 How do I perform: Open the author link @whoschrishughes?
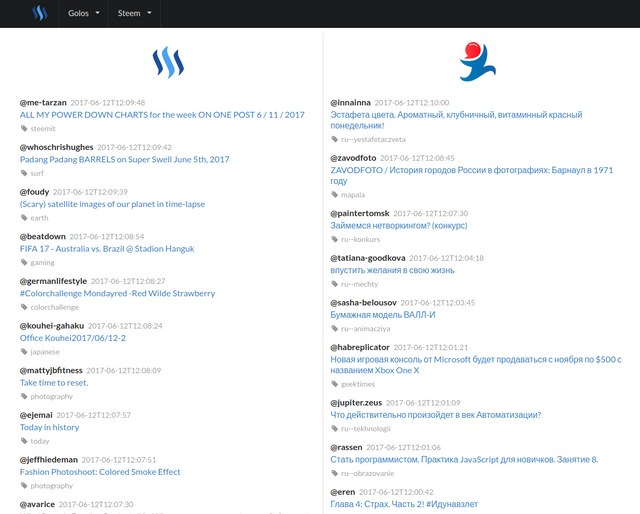(56, 147)
